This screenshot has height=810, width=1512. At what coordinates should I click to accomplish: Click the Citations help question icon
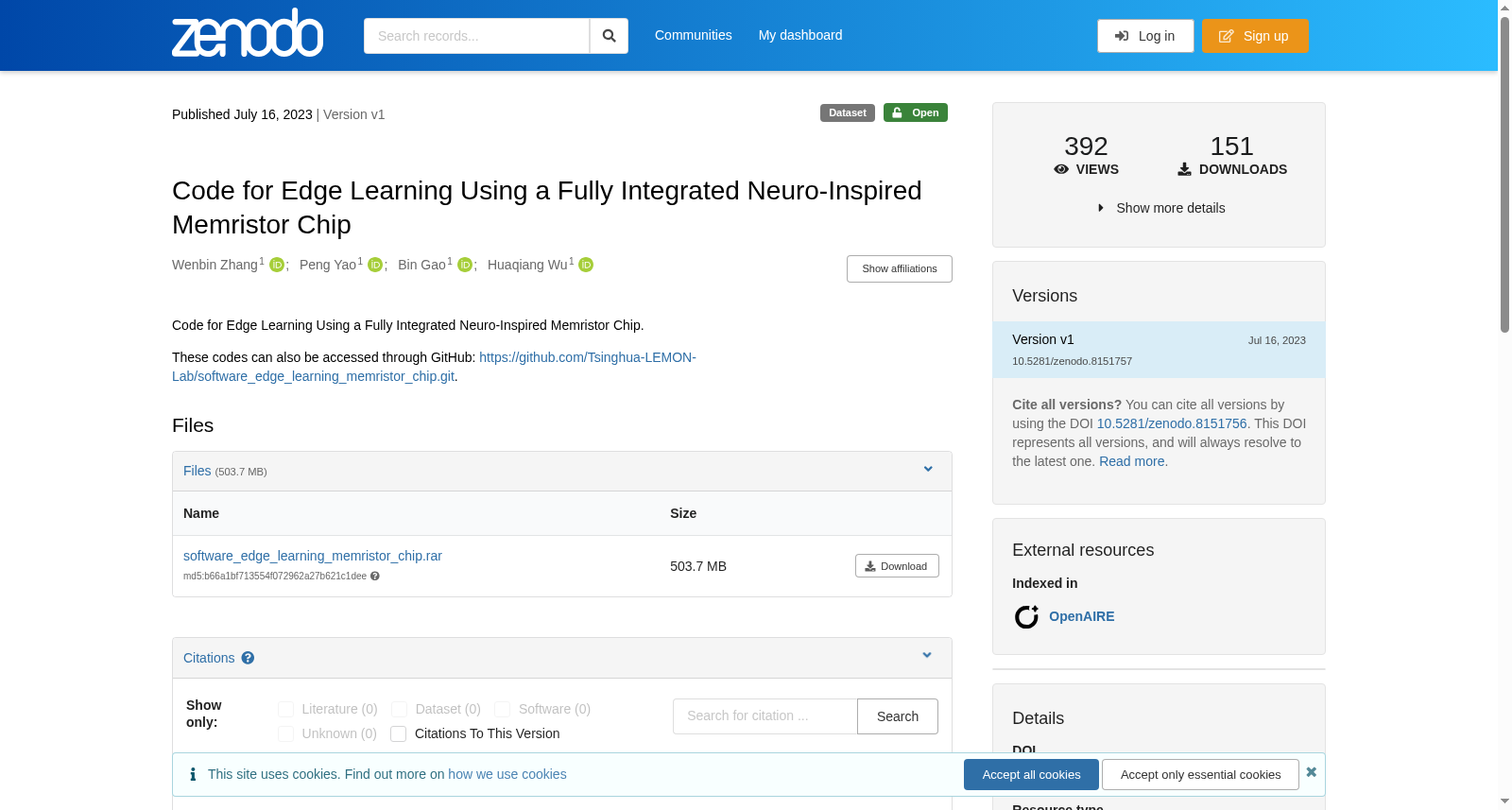click(x=248, y=658)
